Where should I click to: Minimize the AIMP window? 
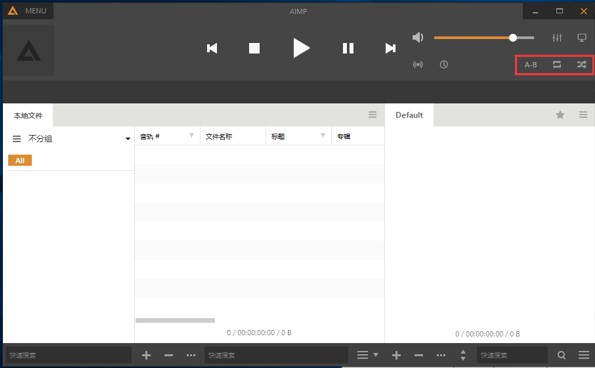point(535,12)
